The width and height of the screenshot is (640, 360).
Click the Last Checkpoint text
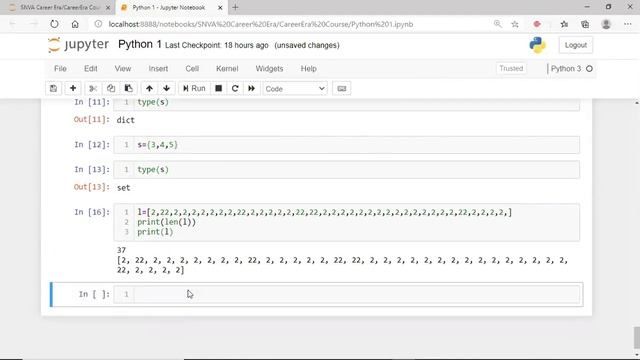(217, 45)
